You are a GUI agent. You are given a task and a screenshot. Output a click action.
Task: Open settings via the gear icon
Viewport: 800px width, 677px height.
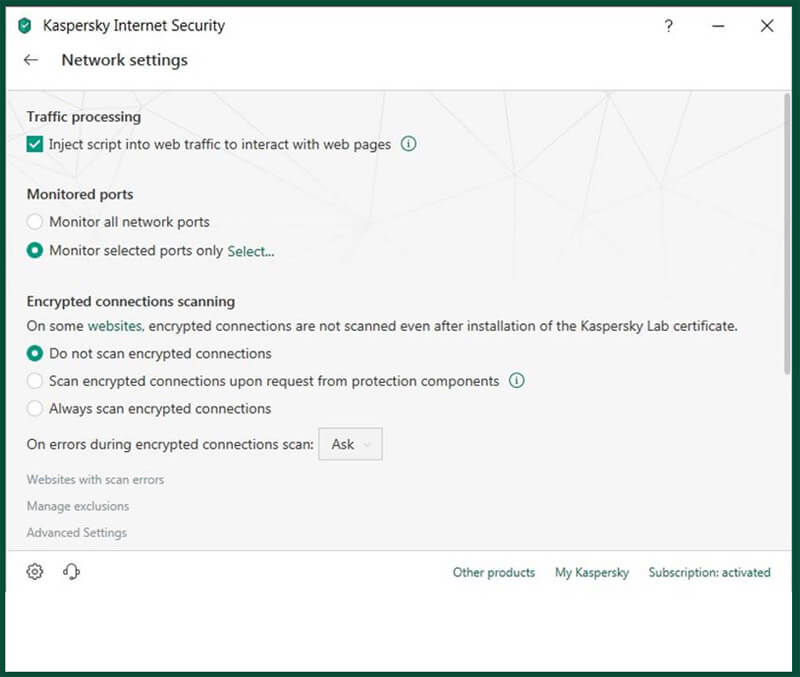tap(35, 571)
